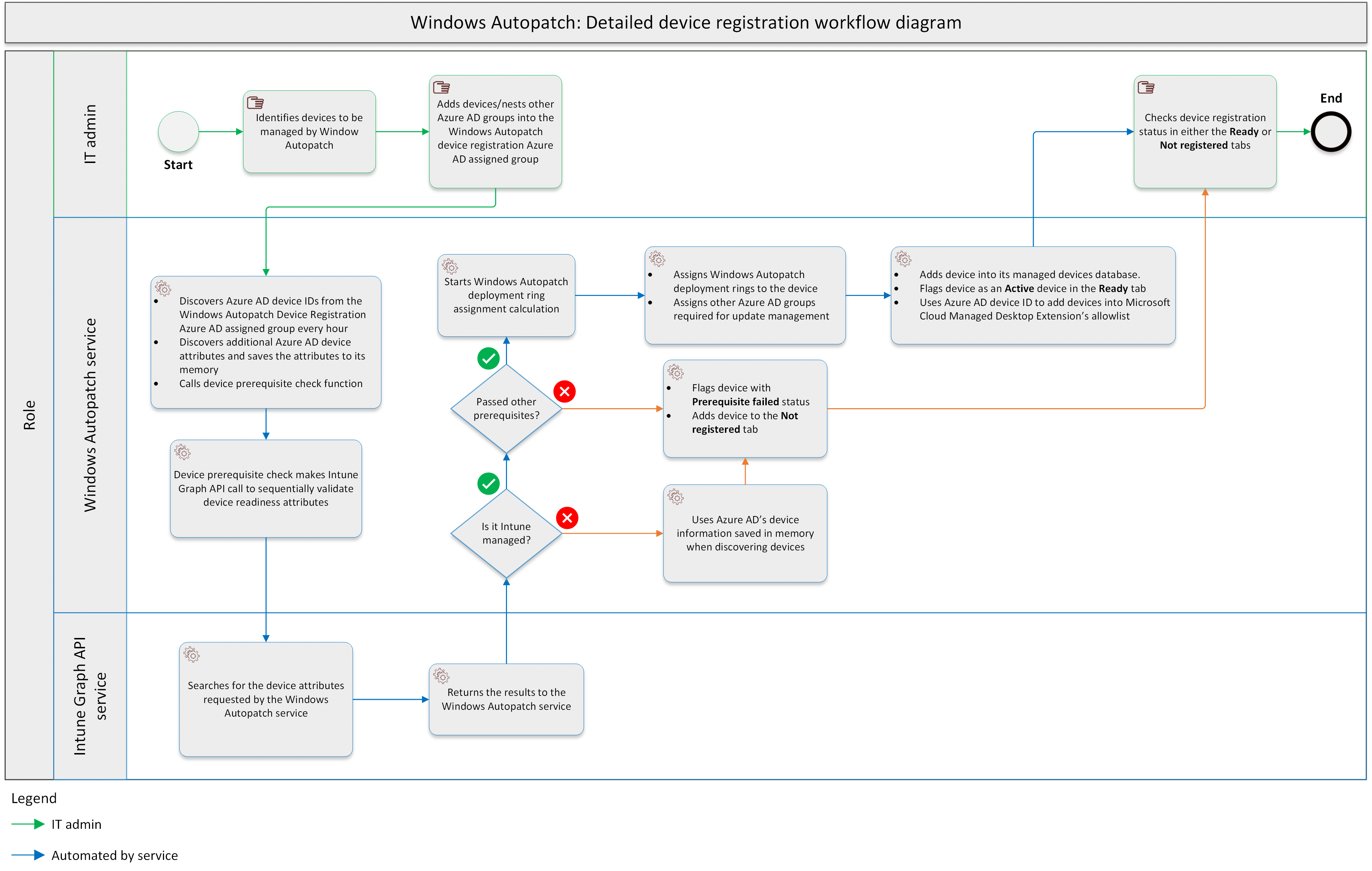The height and width of the screenshot is (871, 1372).
Task: Click red X beside Is it Intune managed
Action: 567,518
